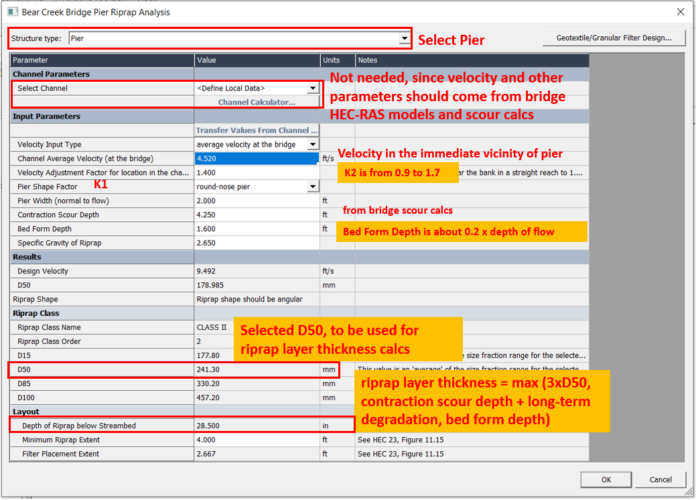696x500 pixels.
Task: Click the Riprap Class Name CLASS II cell
Action: (256, 327)
